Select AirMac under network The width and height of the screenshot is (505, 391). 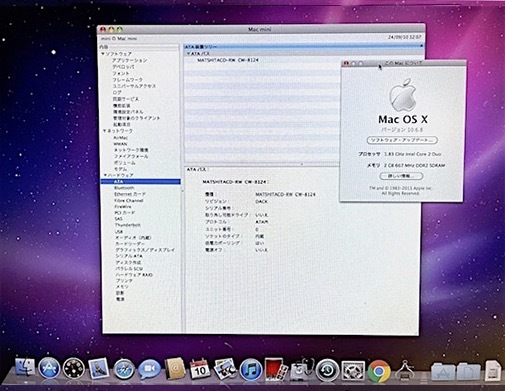pyautogui.click(x=121, y=138)
